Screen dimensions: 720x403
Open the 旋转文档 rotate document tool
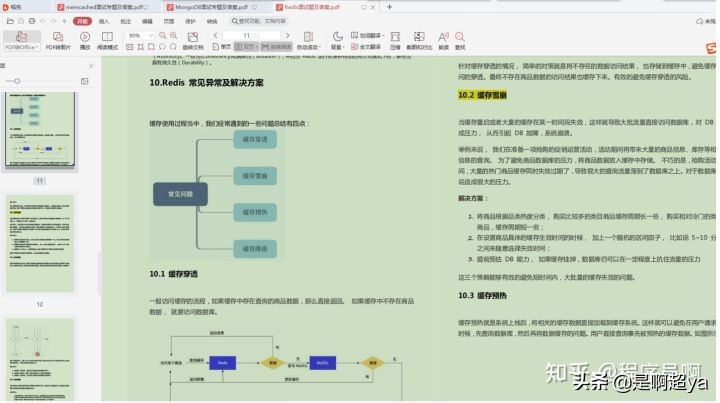click(193, 40)
